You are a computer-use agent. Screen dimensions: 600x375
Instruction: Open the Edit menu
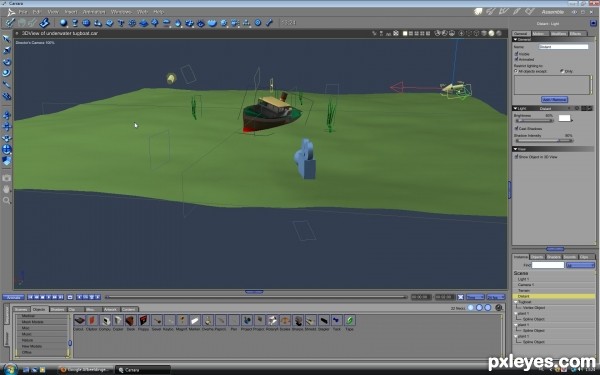(37, 12)
